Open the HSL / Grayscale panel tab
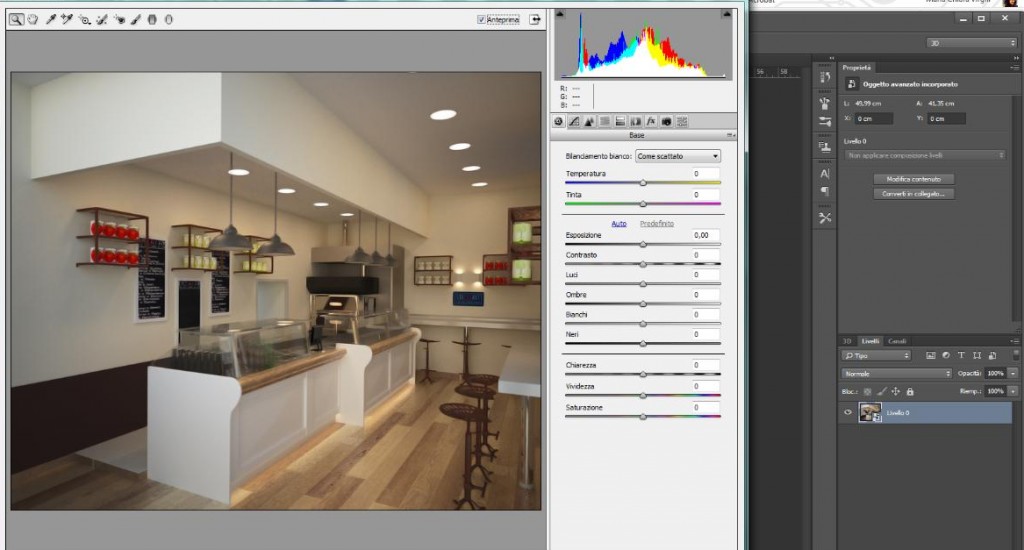Screen dimensions: 1024x550 (605, 121)
